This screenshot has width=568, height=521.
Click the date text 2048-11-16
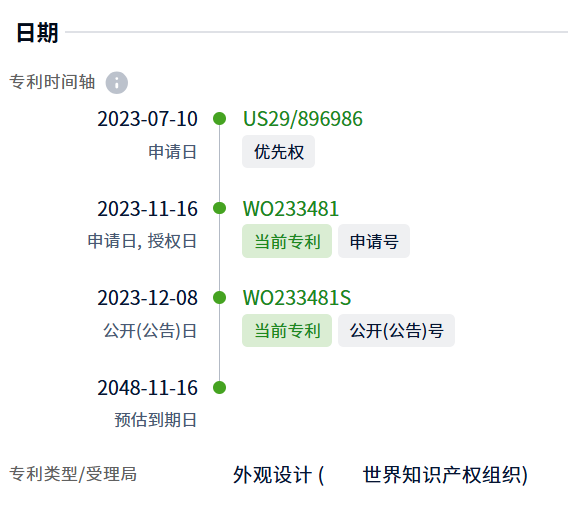[x=147, y=388]
